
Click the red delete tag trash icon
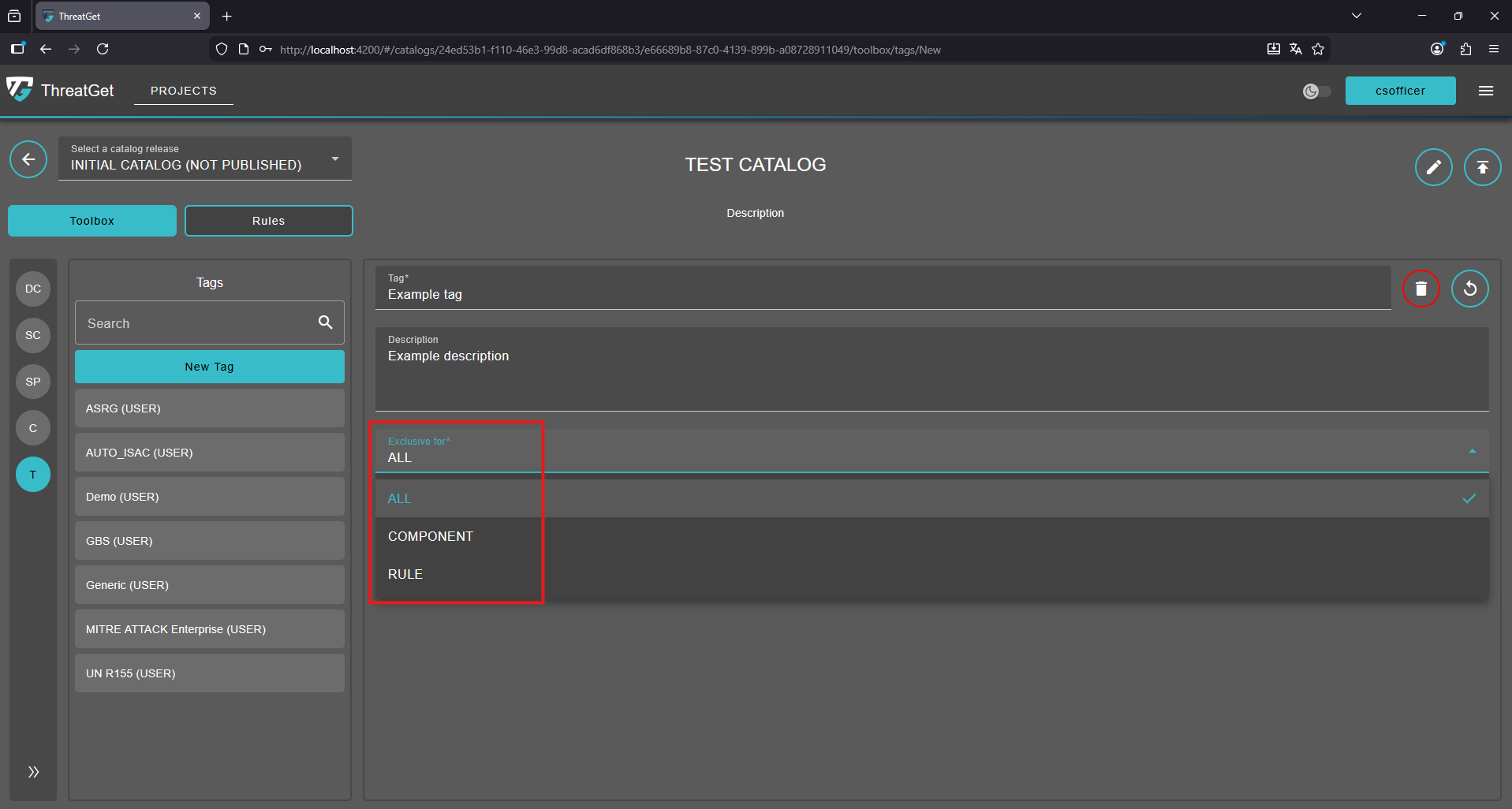pos(1421,289)
